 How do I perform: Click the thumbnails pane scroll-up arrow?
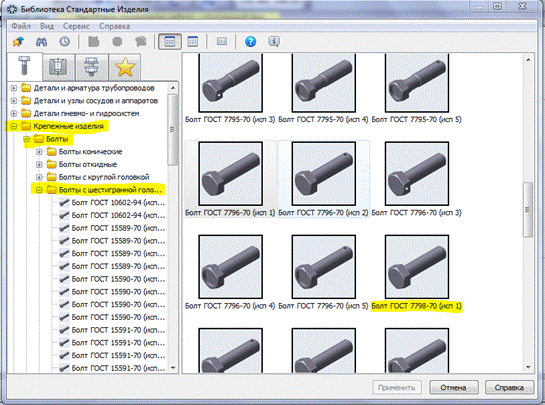pos(528,60)
